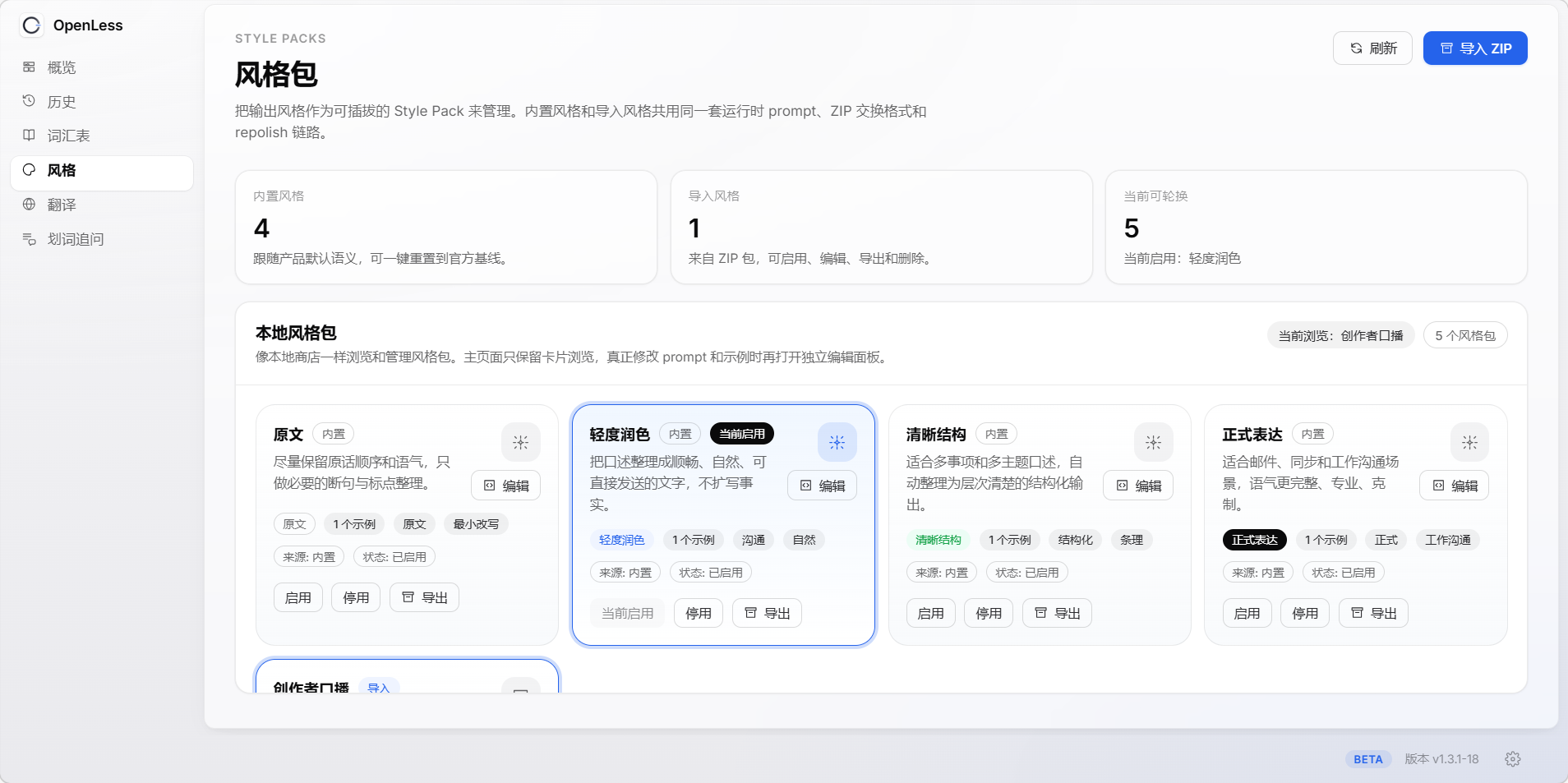Open the 历史 history page
The width and height of the screenshot is (1568, 783).
(102, 102)
